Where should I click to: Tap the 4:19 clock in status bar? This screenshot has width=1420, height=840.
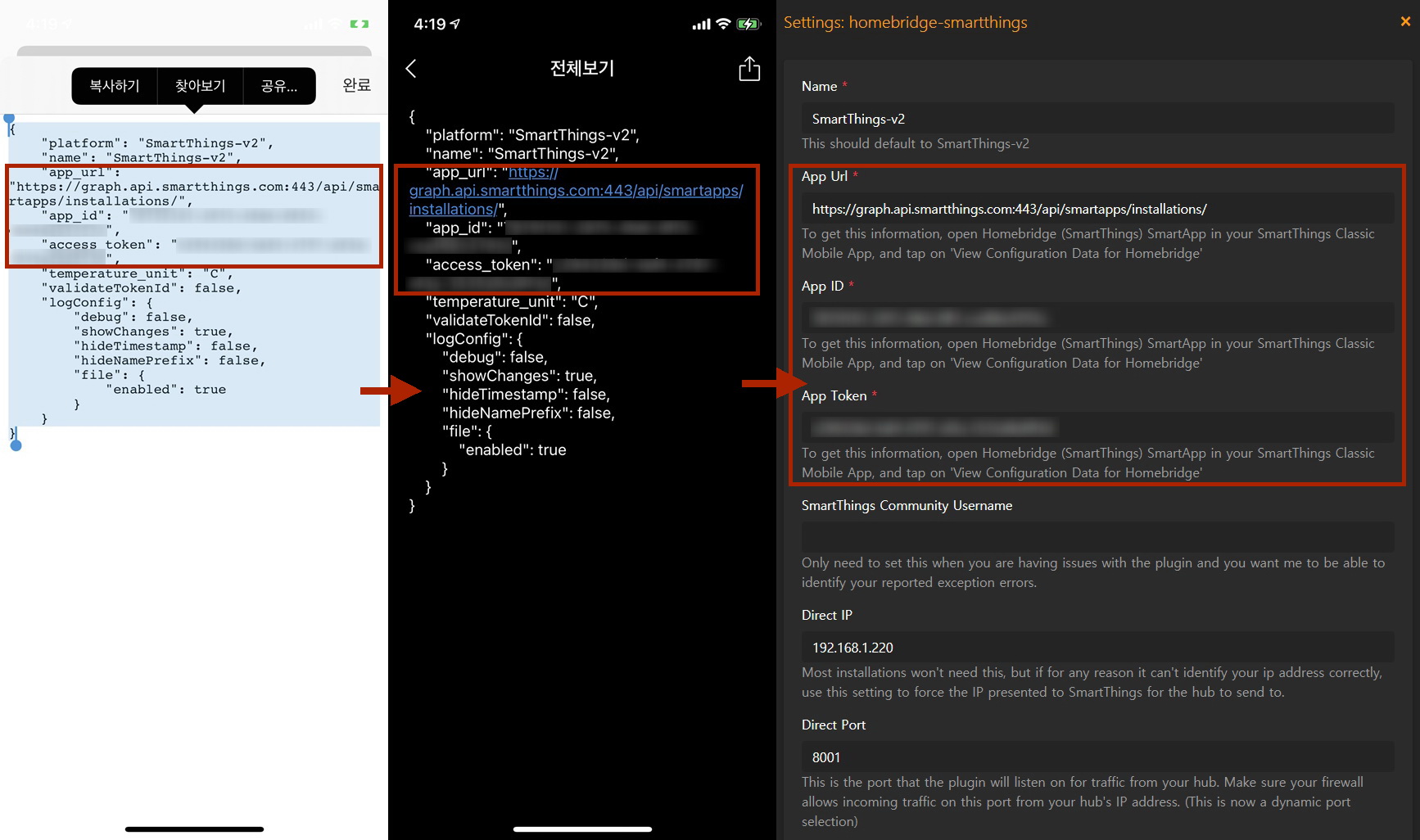pos(430,25)
